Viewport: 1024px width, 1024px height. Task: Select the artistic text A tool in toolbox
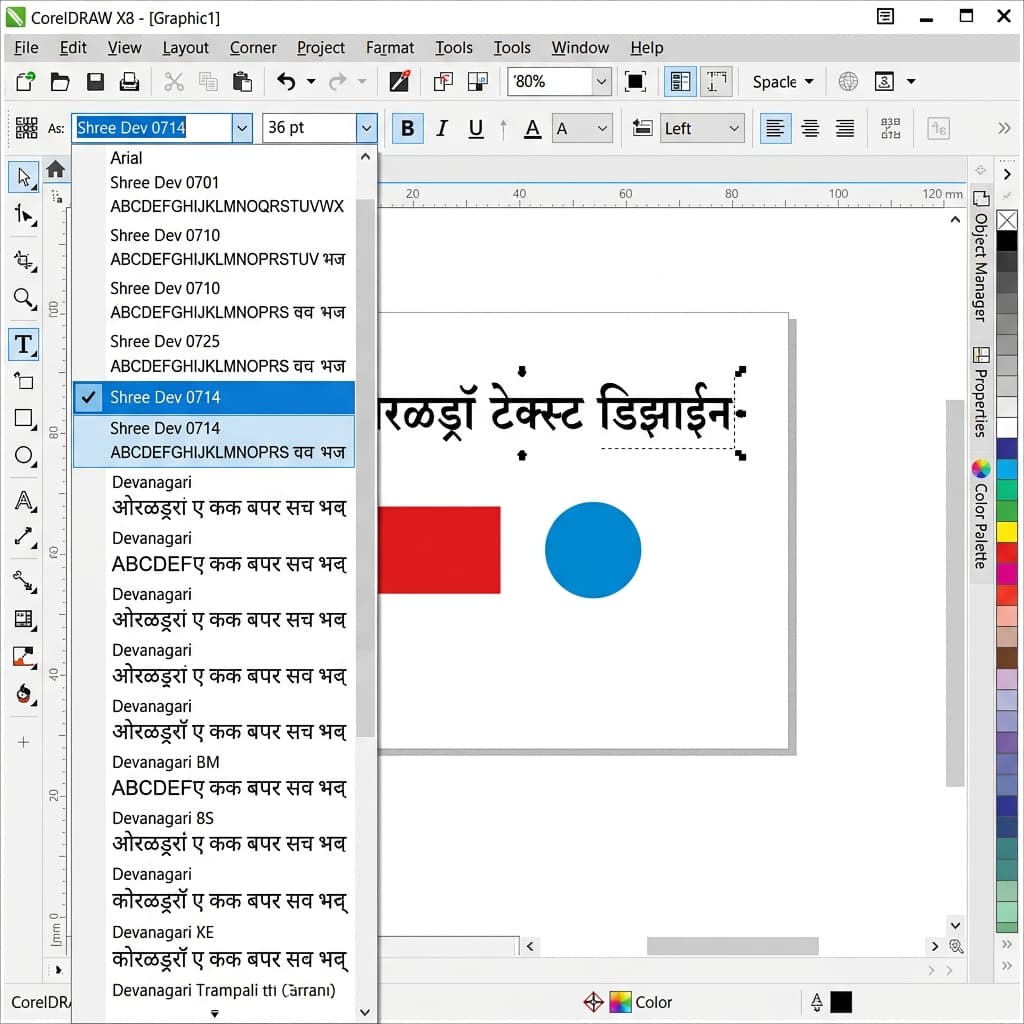(24, 501)
